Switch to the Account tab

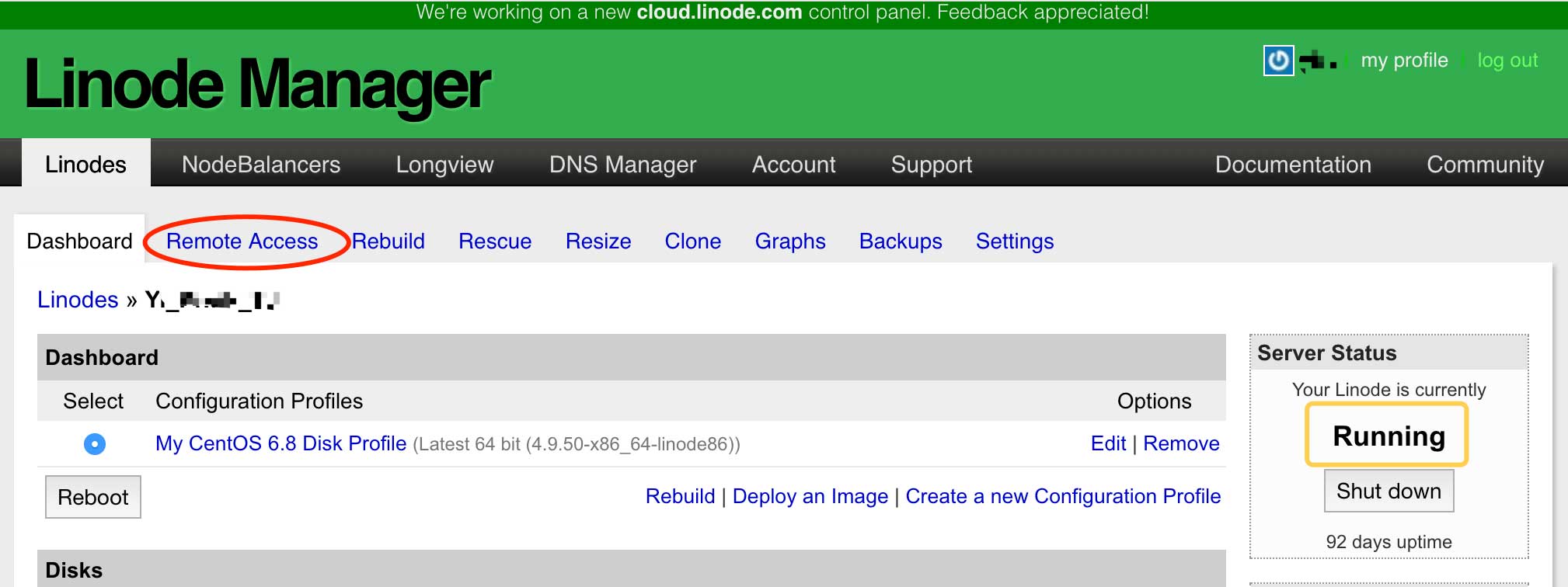pos(793,165)
